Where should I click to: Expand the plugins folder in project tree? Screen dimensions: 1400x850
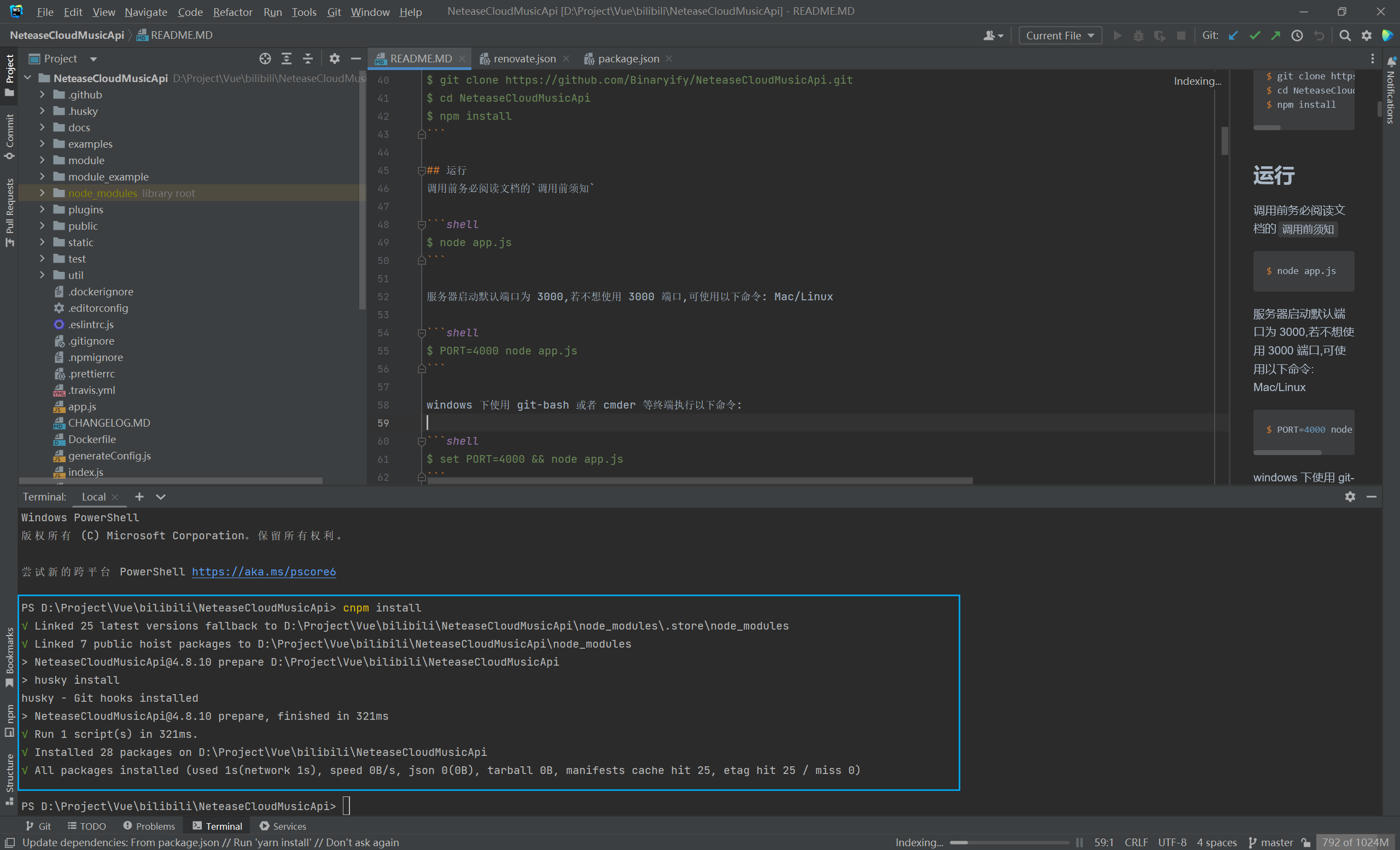tap(41, 209)
